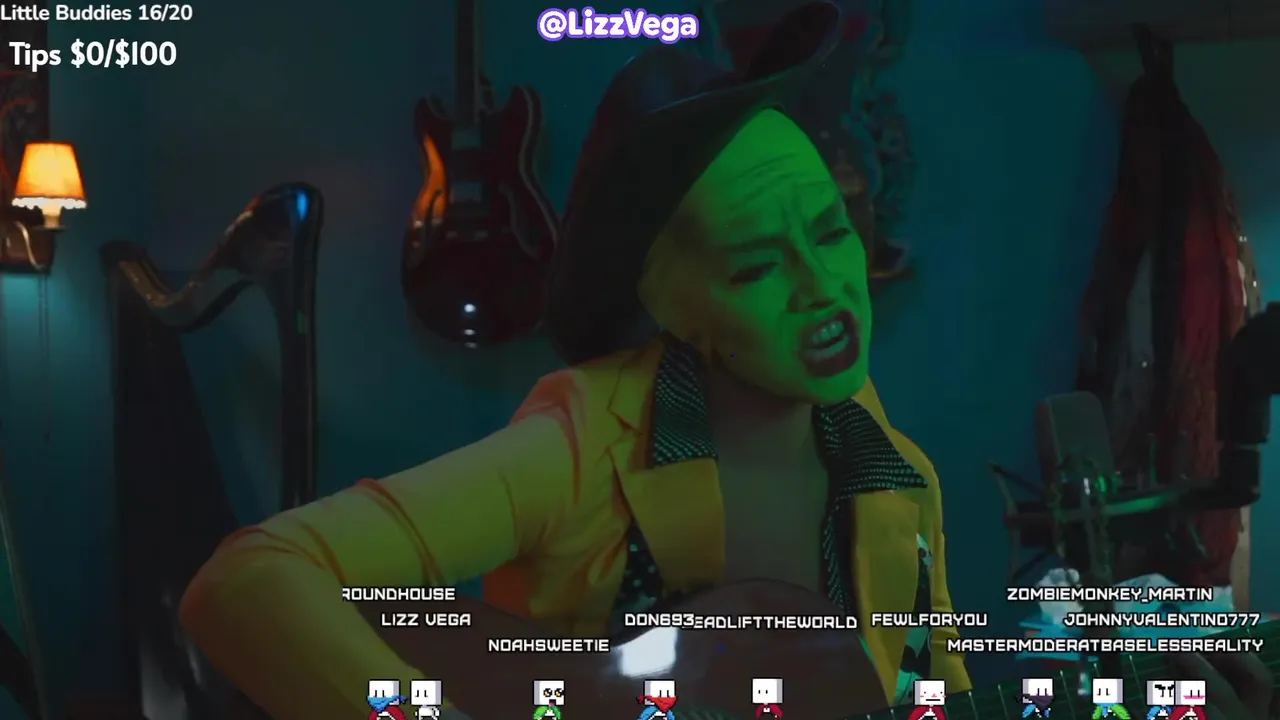
Task: Click the @LizzVega channel handle
Action: pos(617,24)
